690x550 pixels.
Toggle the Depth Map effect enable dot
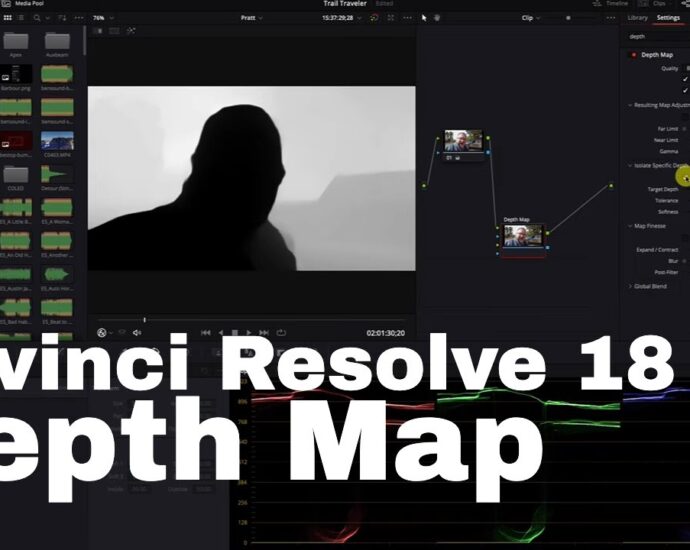point(633,55)
